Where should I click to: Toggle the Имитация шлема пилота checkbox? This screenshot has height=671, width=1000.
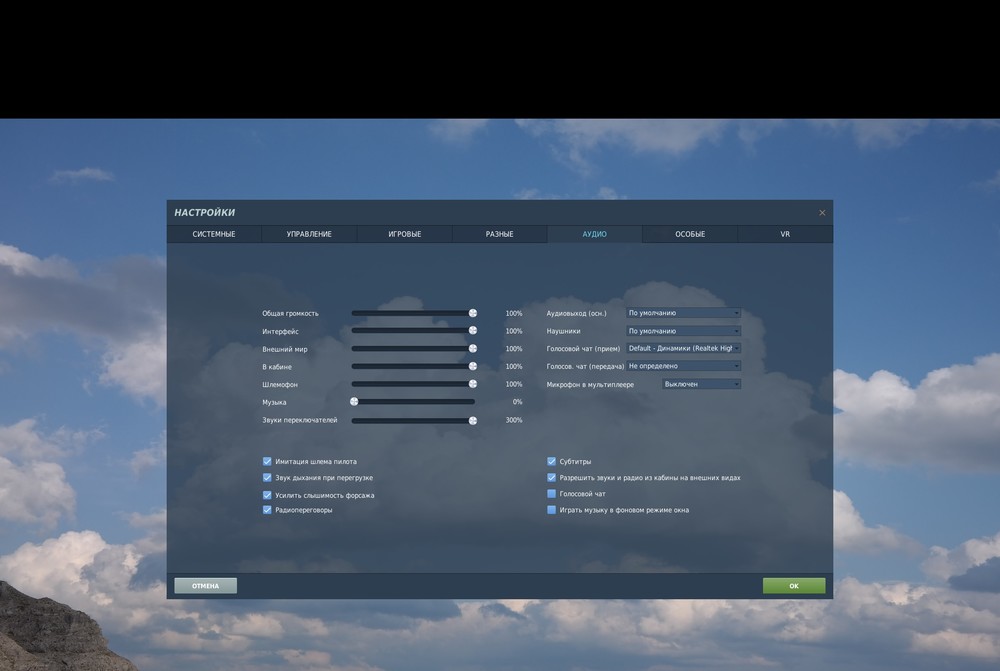coord(267,461)
